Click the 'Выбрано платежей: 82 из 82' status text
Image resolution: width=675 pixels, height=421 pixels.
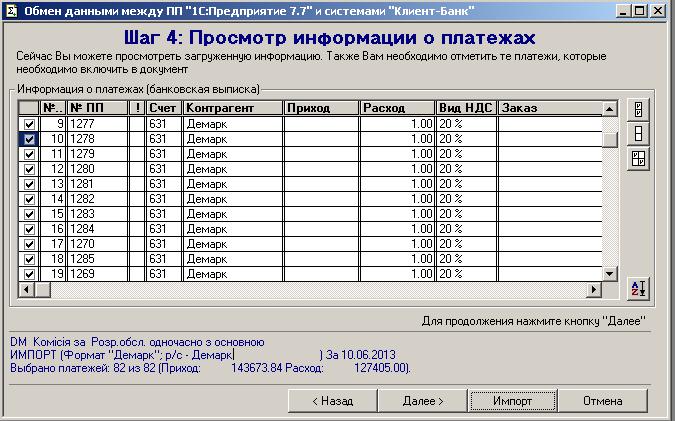[x=83, y=368]
